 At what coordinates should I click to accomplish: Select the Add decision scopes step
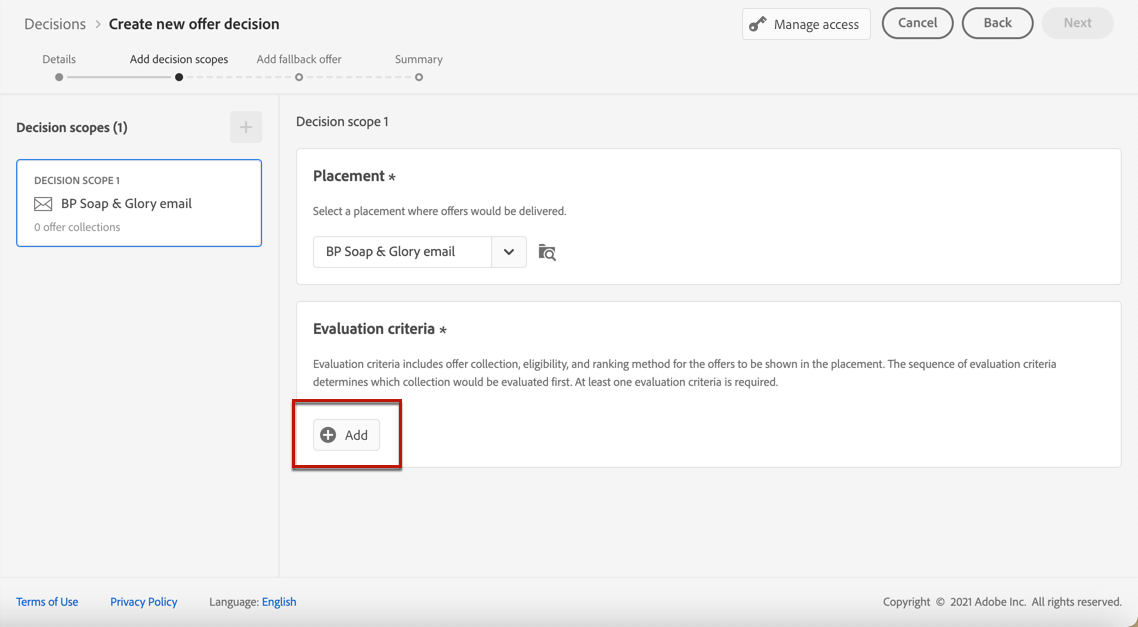click(179, 76)
